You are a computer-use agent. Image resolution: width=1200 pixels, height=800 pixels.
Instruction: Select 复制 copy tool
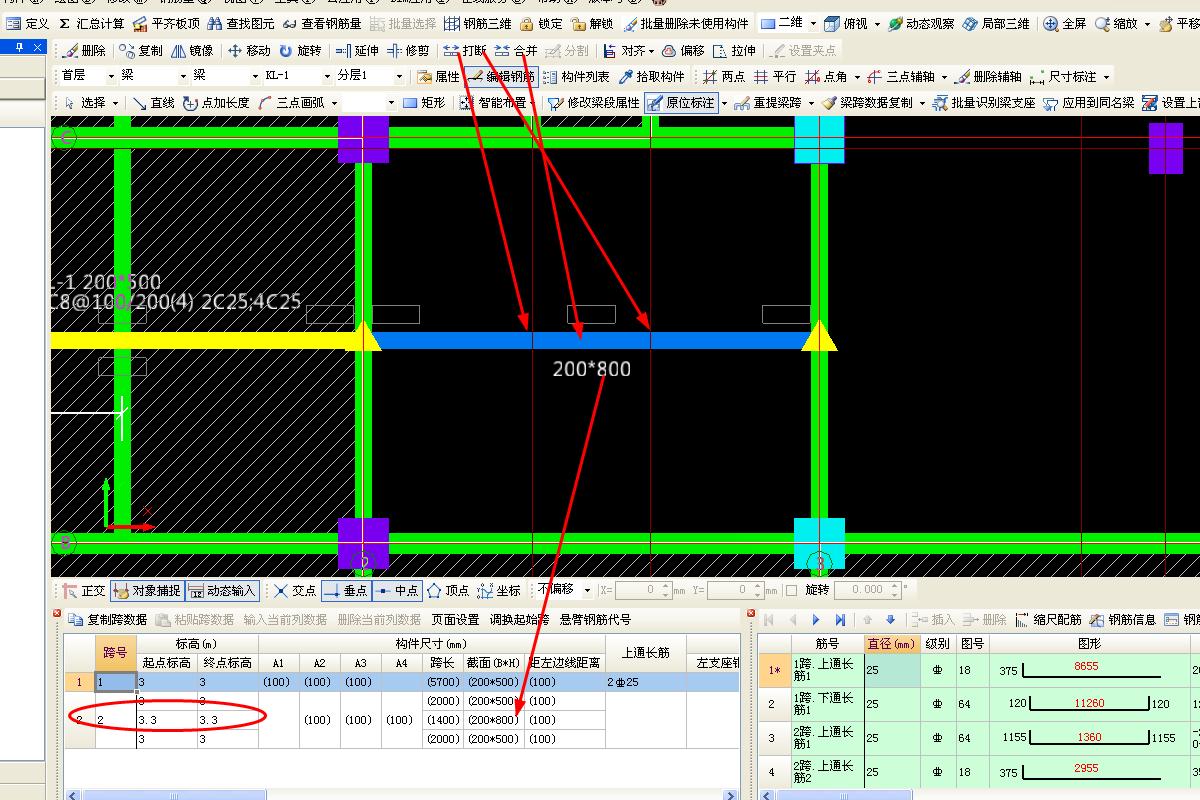point(140,50)
